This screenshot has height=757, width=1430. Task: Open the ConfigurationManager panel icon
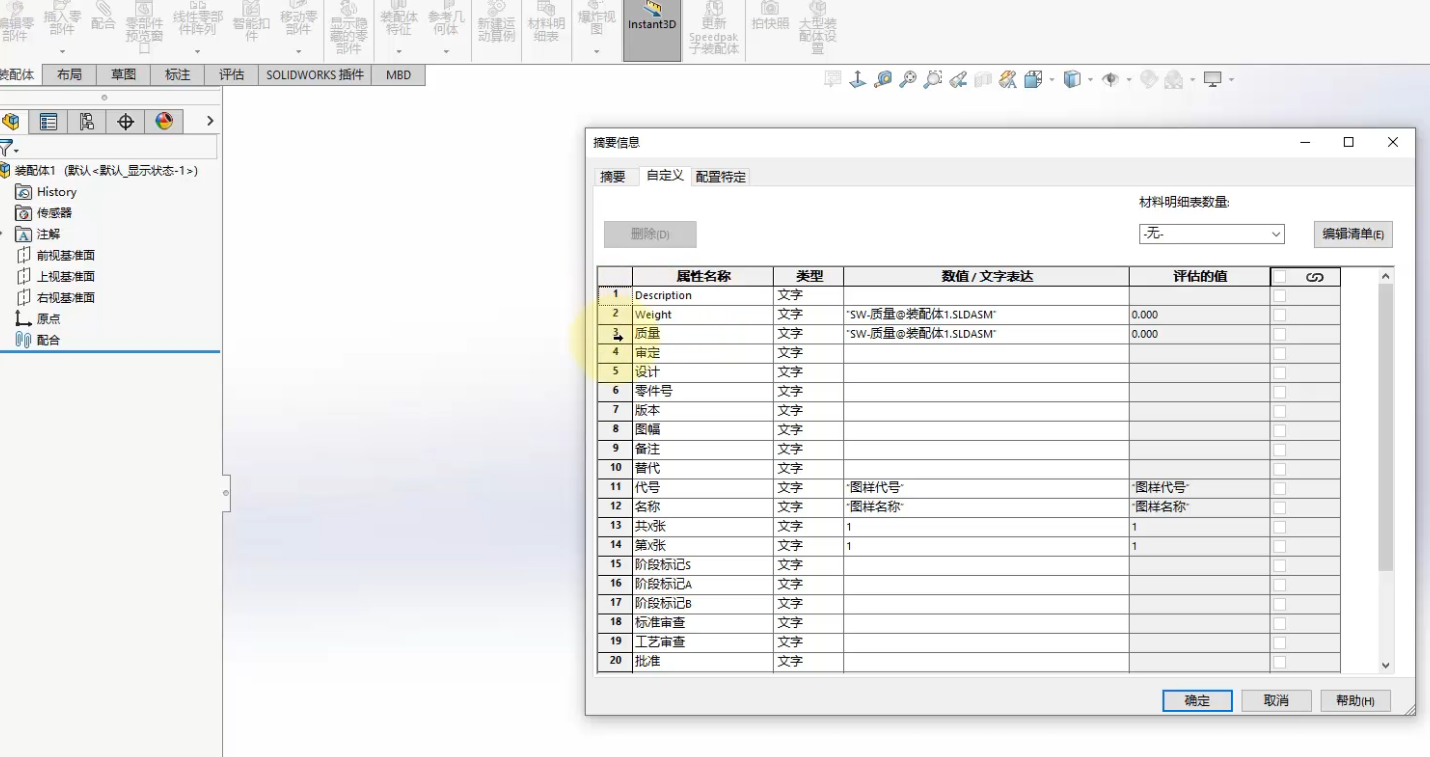pyautogui.click(x=87, y=122)
